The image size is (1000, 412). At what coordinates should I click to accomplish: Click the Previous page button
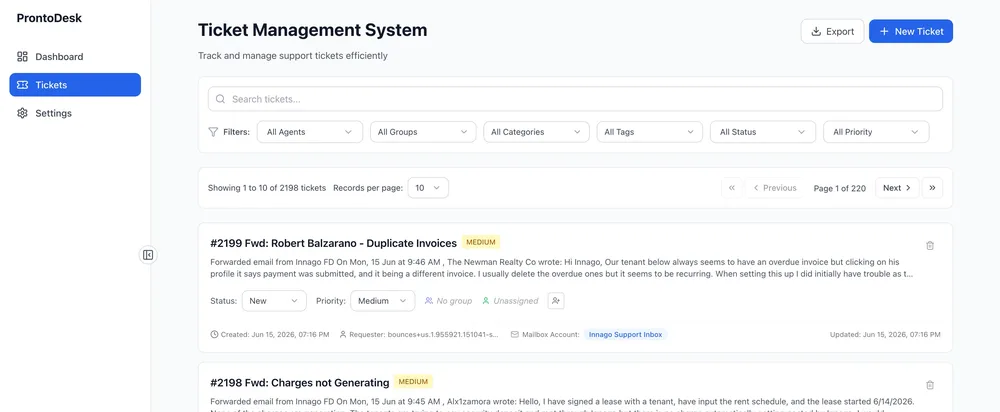(x=775, y=188)
